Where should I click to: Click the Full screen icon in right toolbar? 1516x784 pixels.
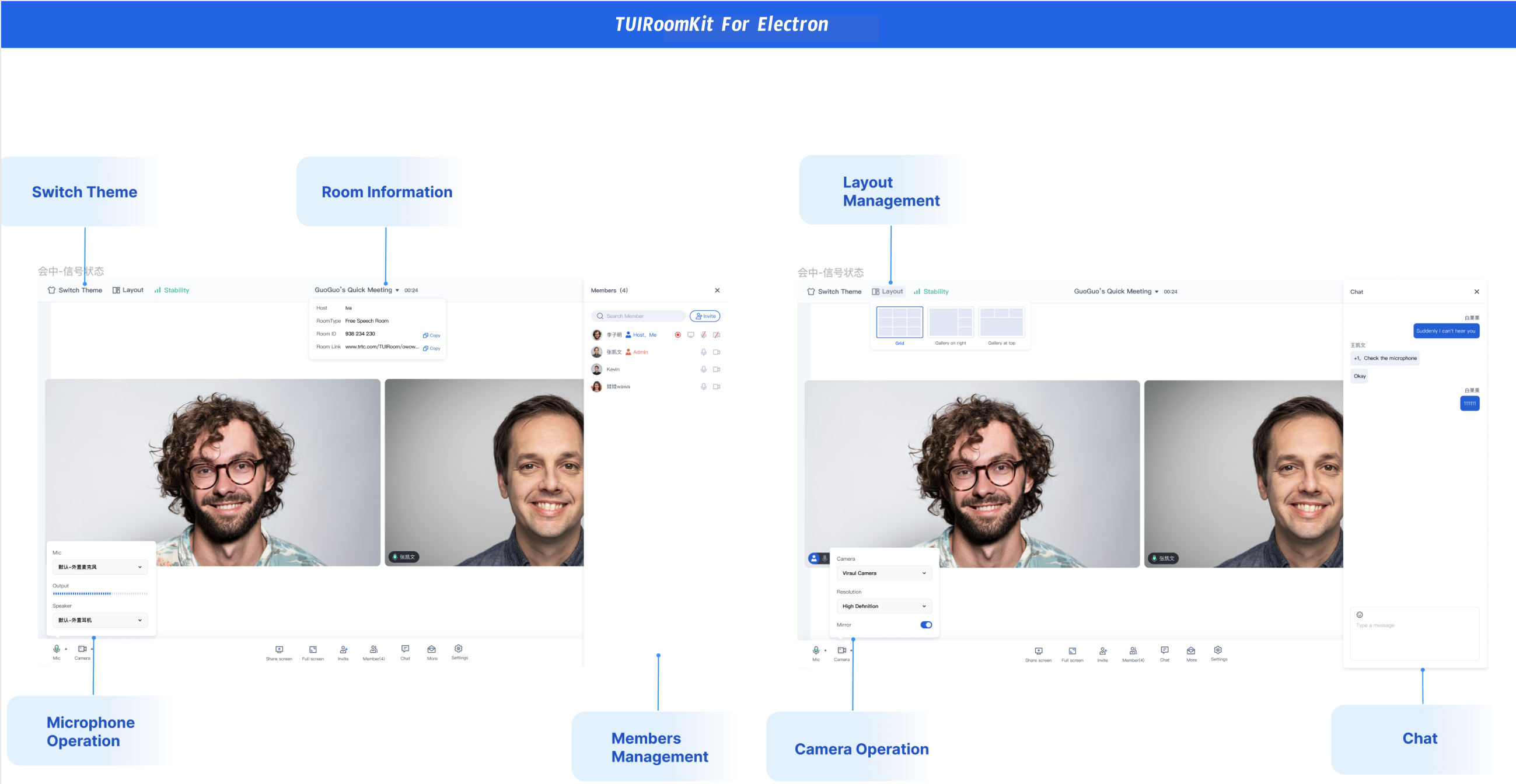1072,651
